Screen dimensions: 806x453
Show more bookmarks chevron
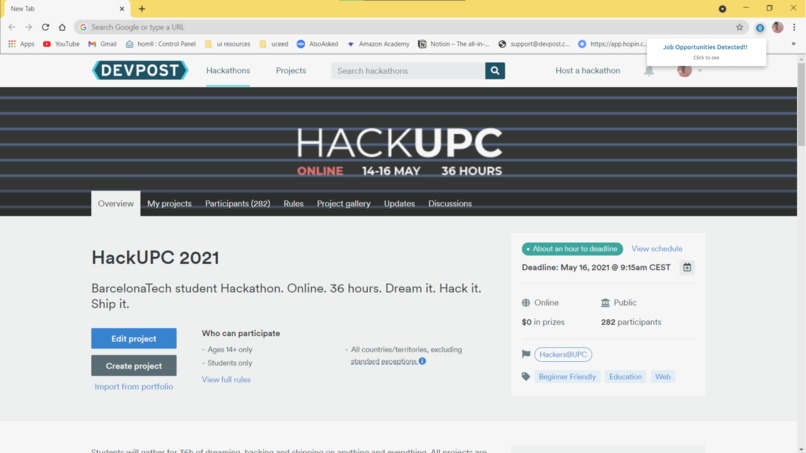793,44
